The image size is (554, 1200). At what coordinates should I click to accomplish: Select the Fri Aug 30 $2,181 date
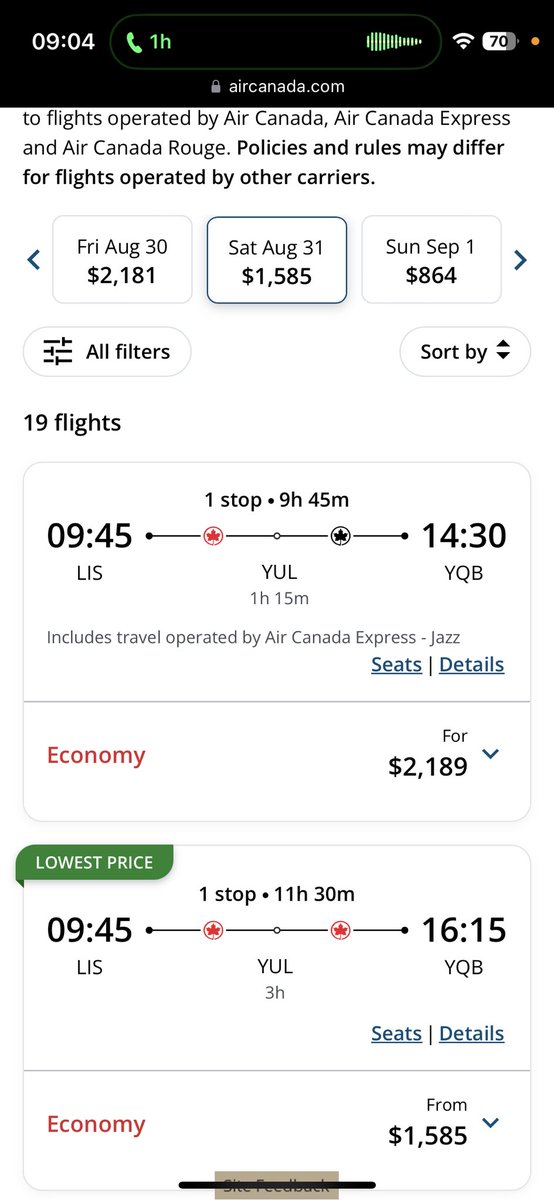pos(122,260)
